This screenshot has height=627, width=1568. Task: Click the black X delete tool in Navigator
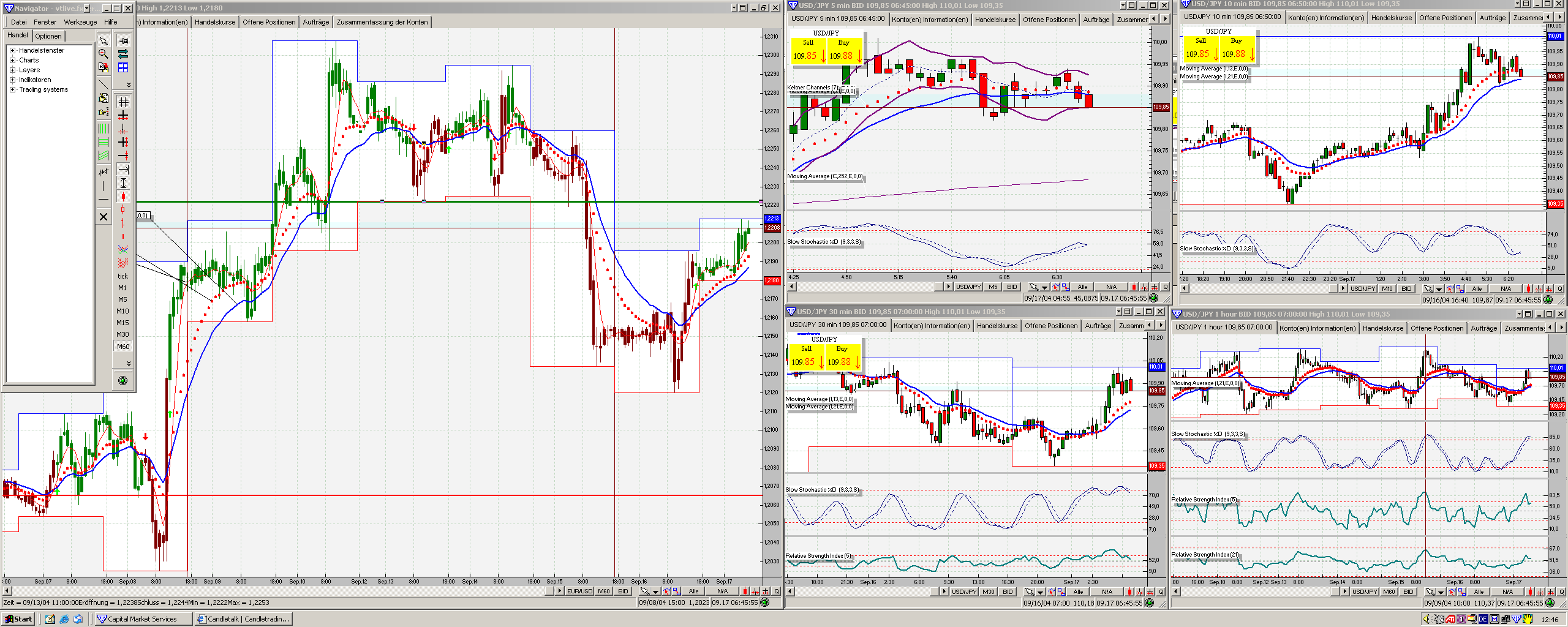[x=104, y=217]
